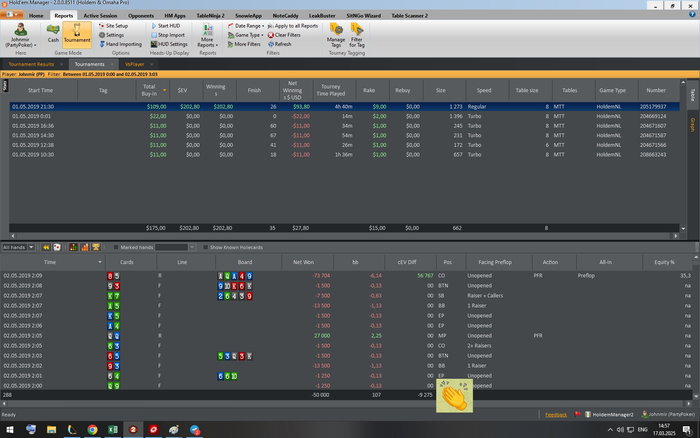Click the HoldemManager2 database status entry
The image size is (700, 438).
pyautogui.click(x=609, y=415)
